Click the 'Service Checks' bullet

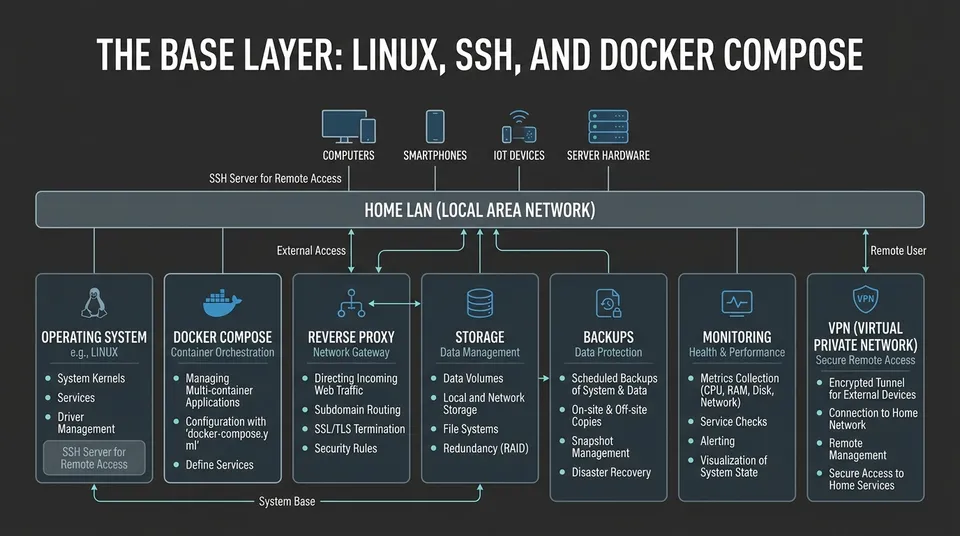click(733, 422)
